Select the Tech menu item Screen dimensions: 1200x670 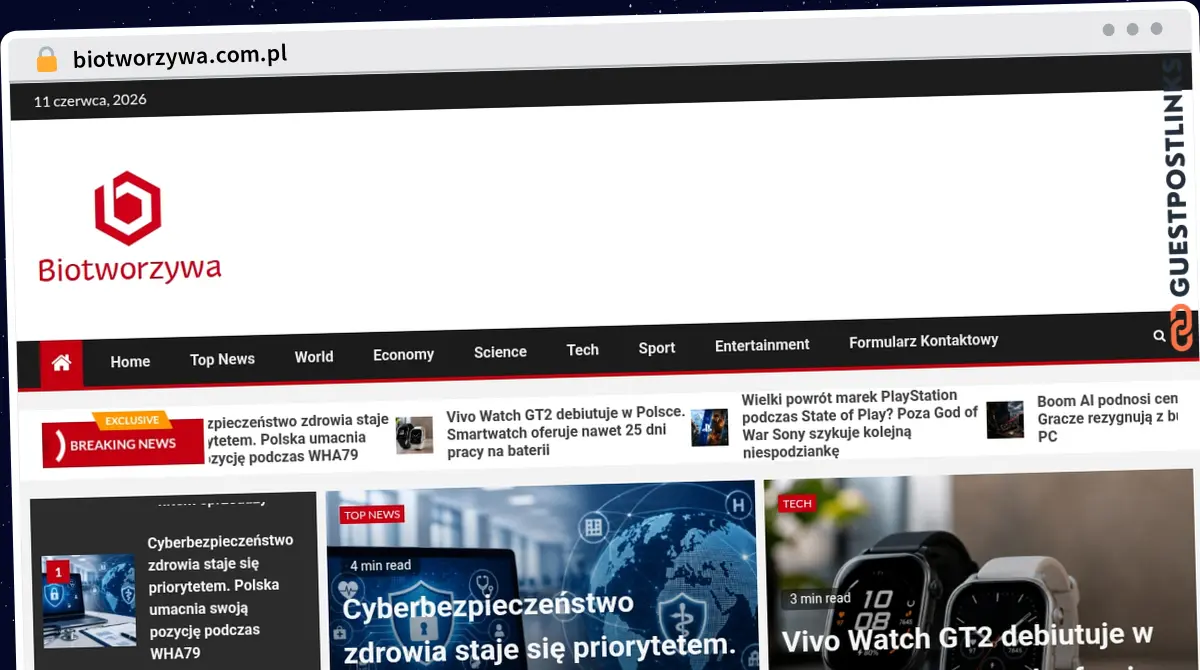coord(583,350)
